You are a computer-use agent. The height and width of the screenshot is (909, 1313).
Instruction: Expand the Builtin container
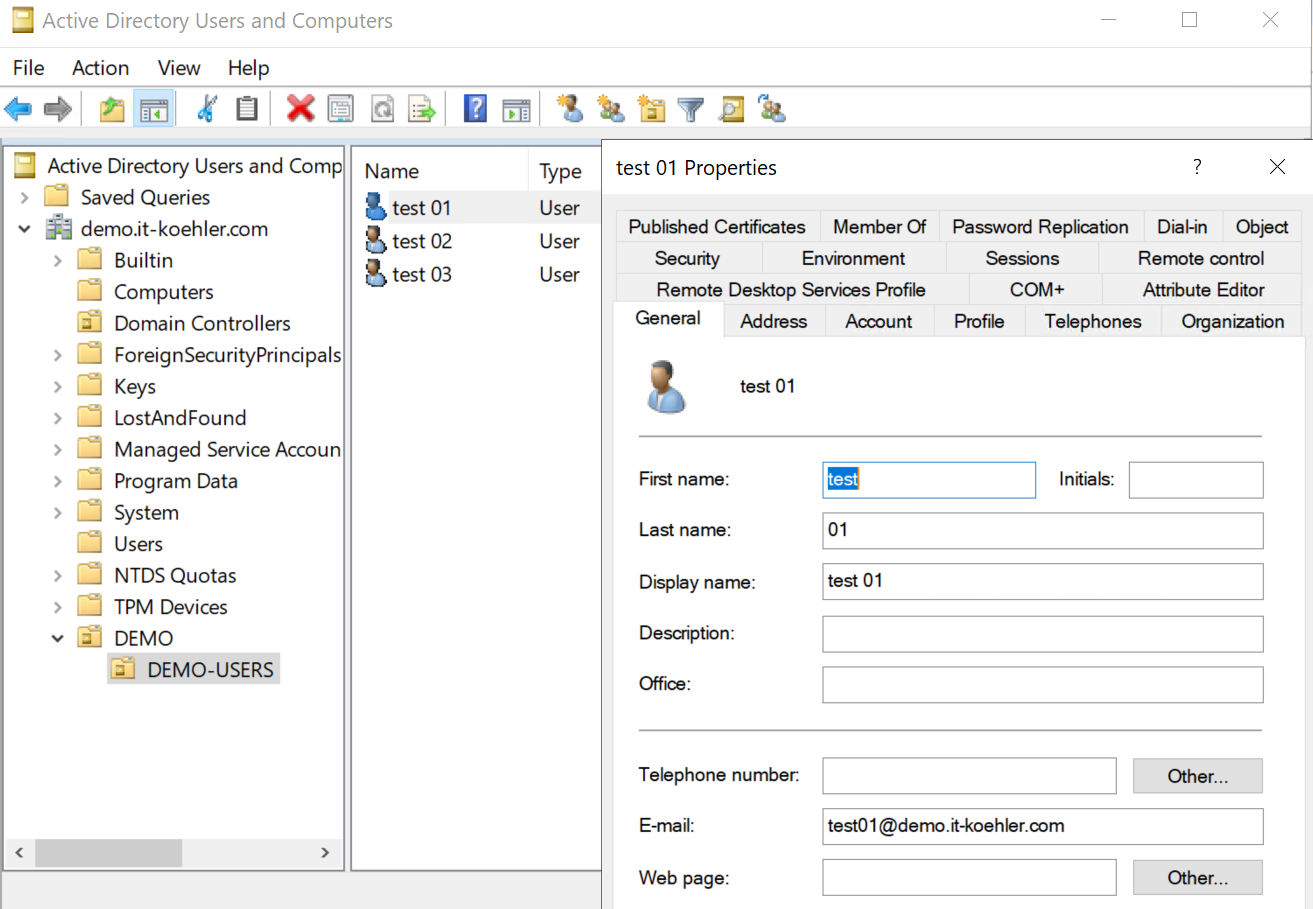click(x=58, y=260)
